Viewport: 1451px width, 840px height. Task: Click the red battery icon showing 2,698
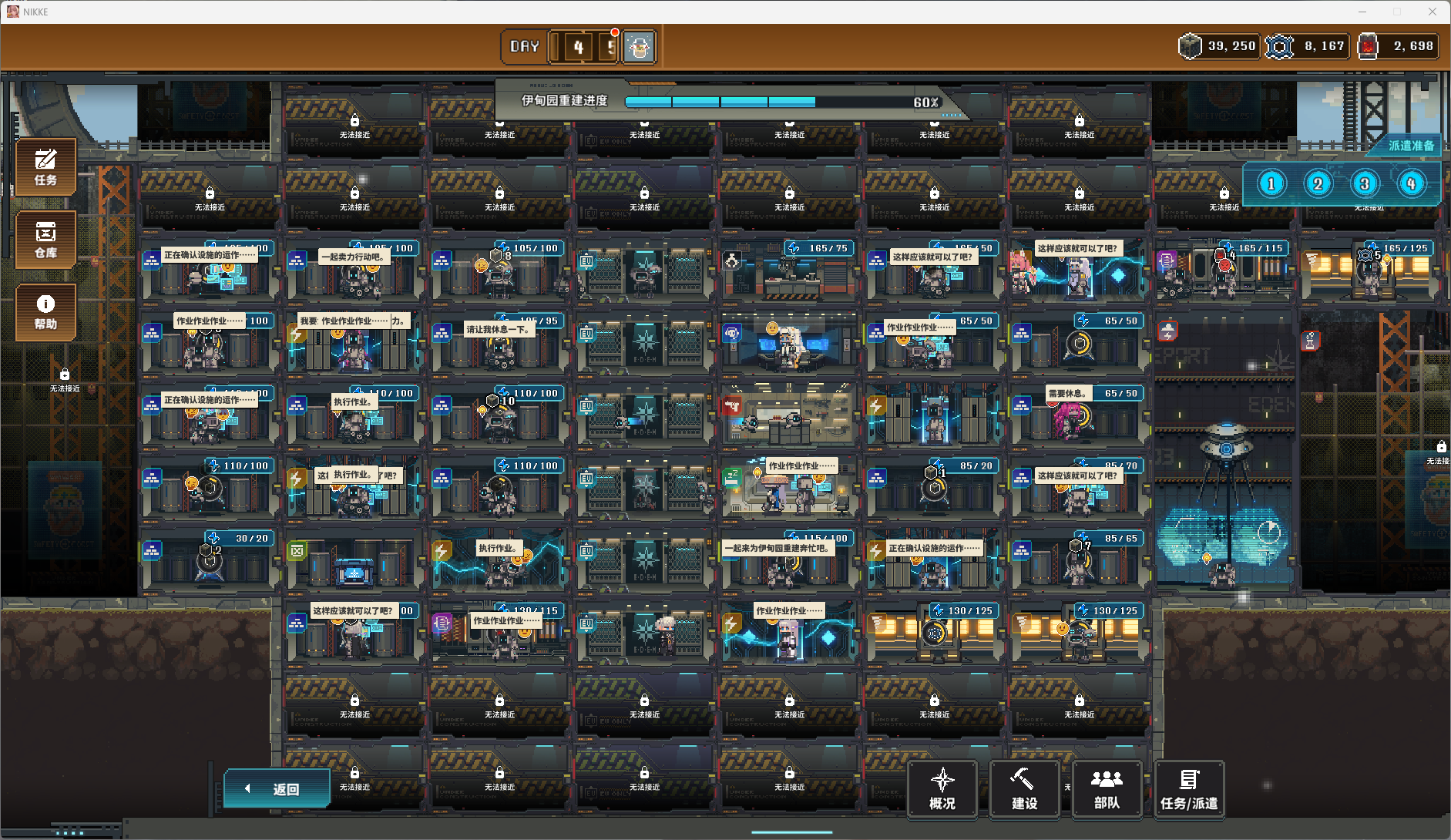tap(1368, 46)
